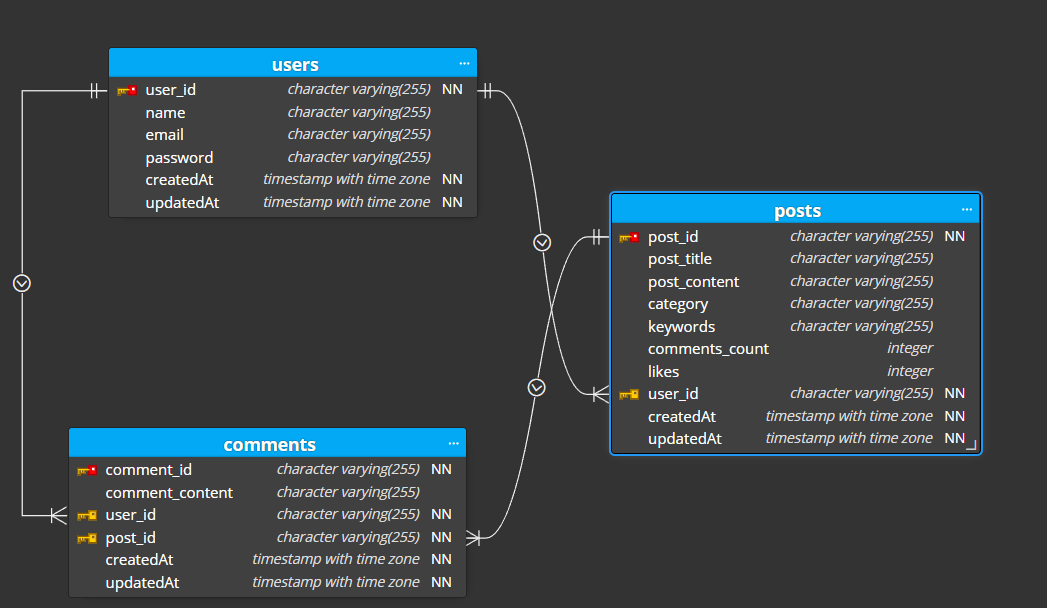Expand the circle chevron on the users-posts relationship line
Viewport: 1047px width, 608px height.
(542, 241)
